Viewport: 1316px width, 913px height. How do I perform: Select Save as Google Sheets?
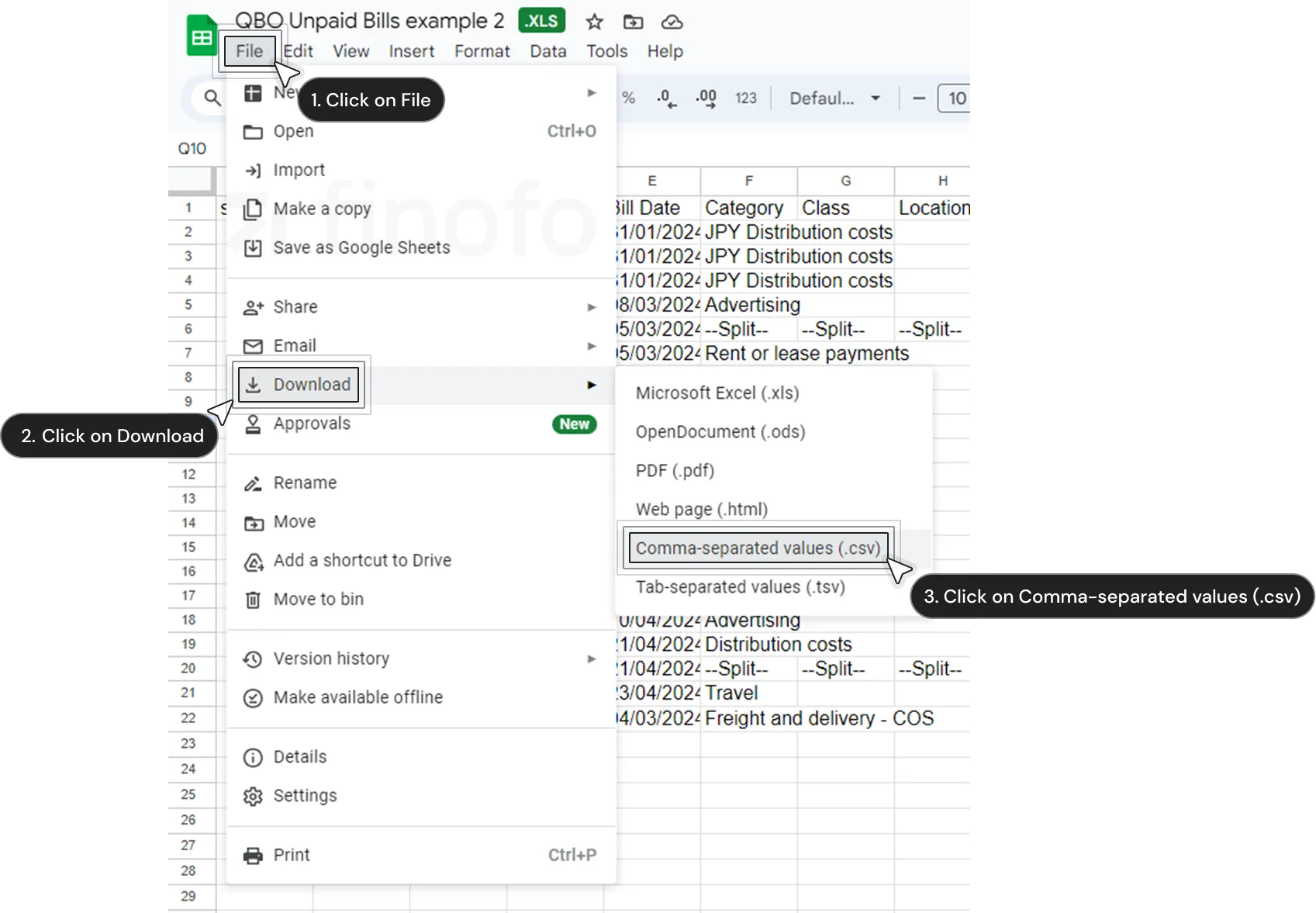click(421, 247)
